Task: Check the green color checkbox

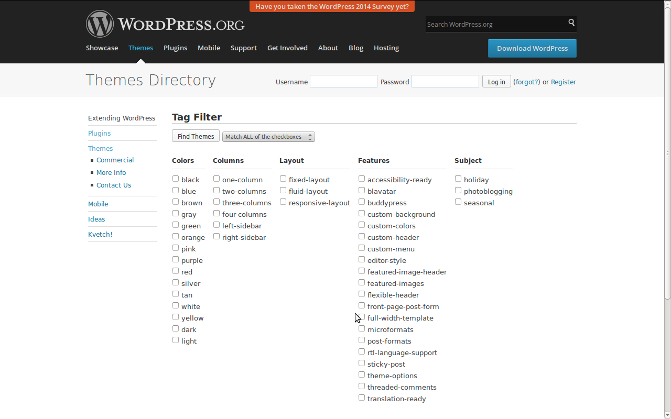Action: pos(175,225)
